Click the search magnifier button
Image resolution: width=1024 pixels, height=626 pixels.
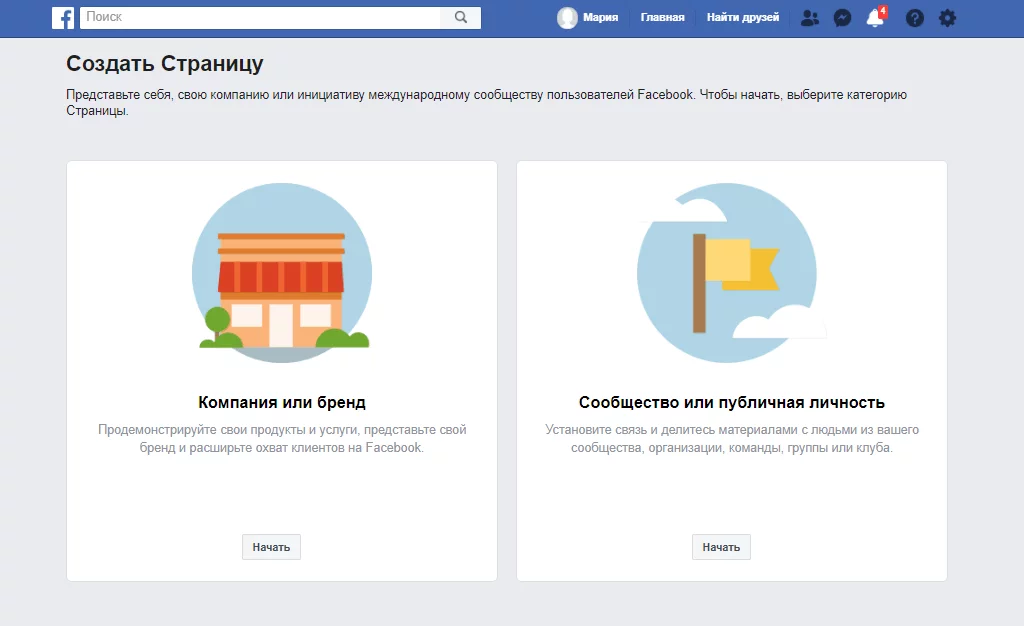pos(461,18)
